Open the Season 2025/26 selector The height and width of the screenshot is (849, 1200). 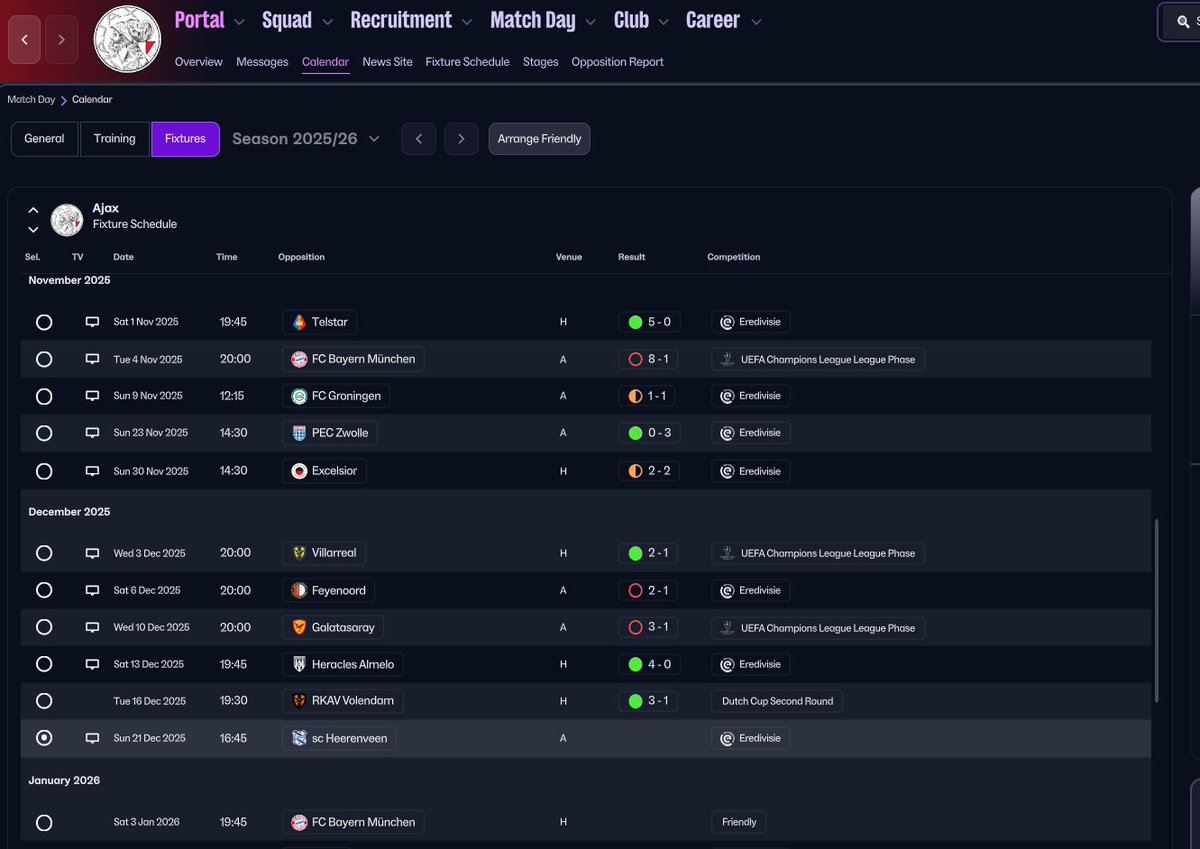[306, 139]
